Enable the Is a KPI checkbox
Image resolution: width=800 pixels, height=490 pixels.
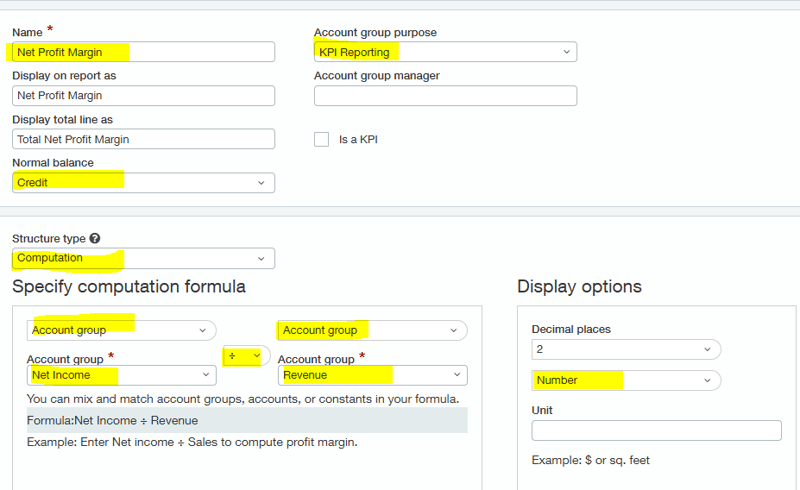321,139
